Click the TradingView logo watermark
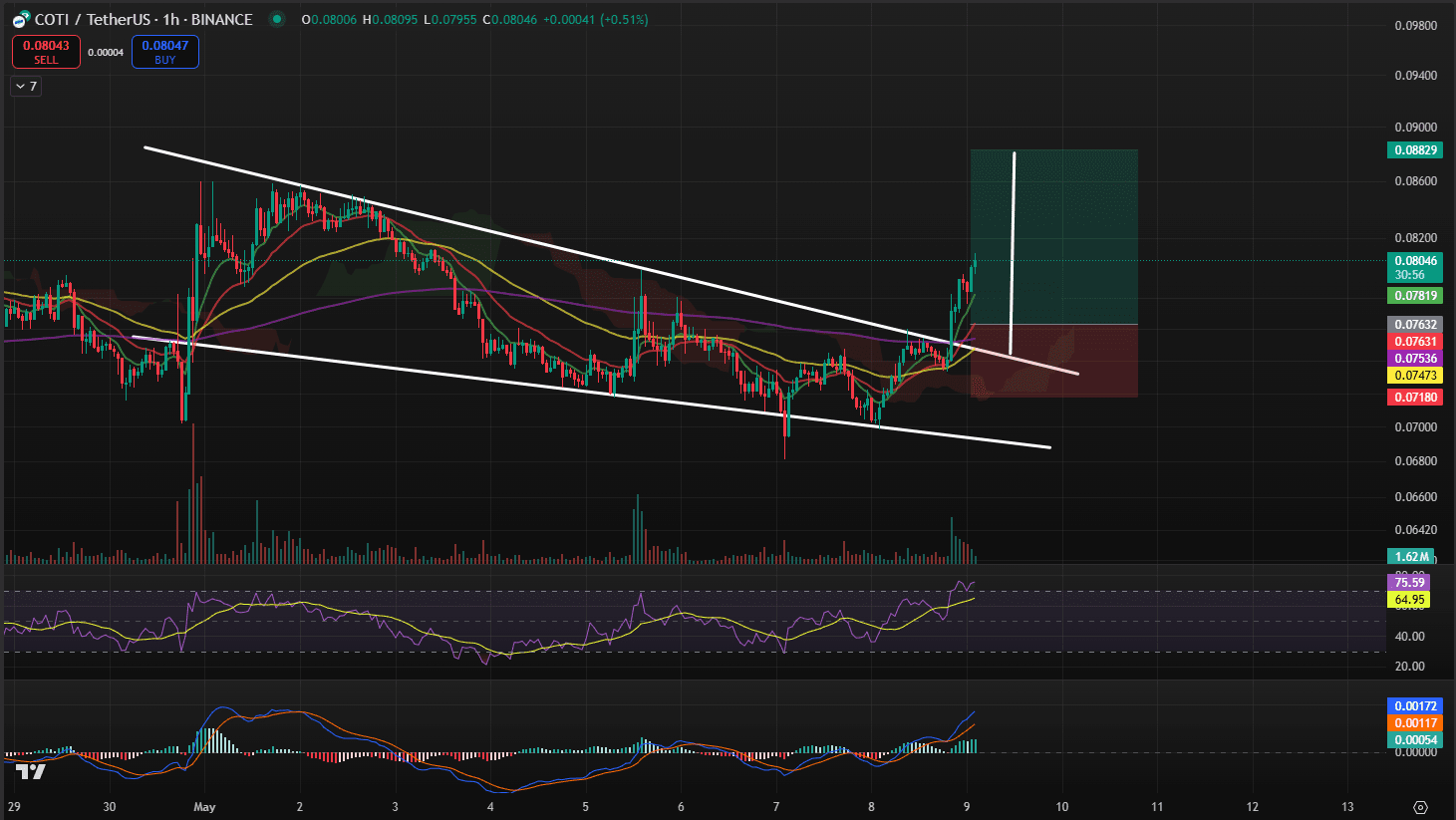This screenshot has width=1456, height=820. coord(30,771)
